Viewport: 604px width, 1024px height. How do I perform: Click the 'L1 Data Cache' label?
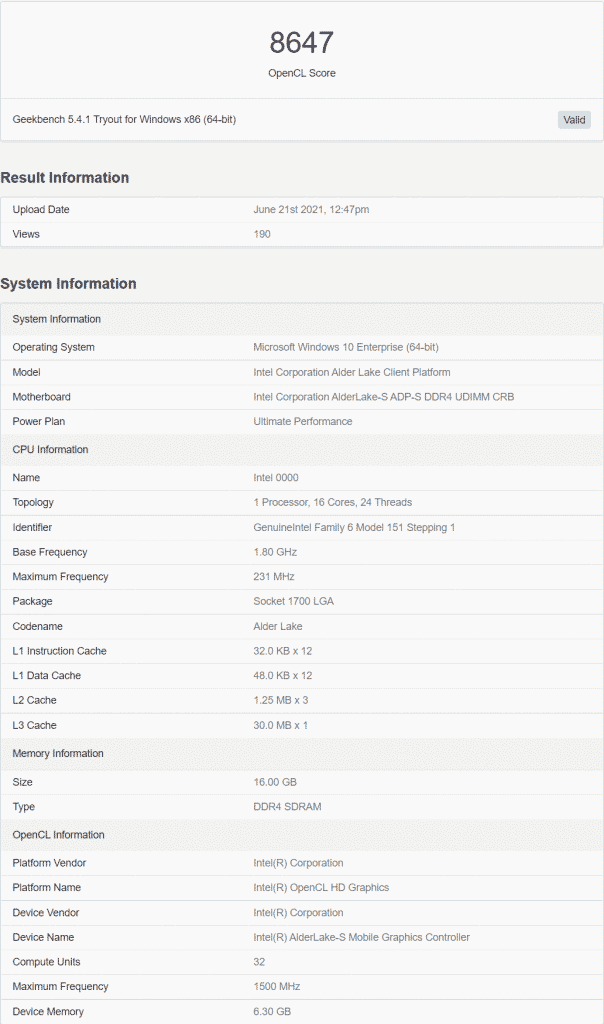[46, 676]
